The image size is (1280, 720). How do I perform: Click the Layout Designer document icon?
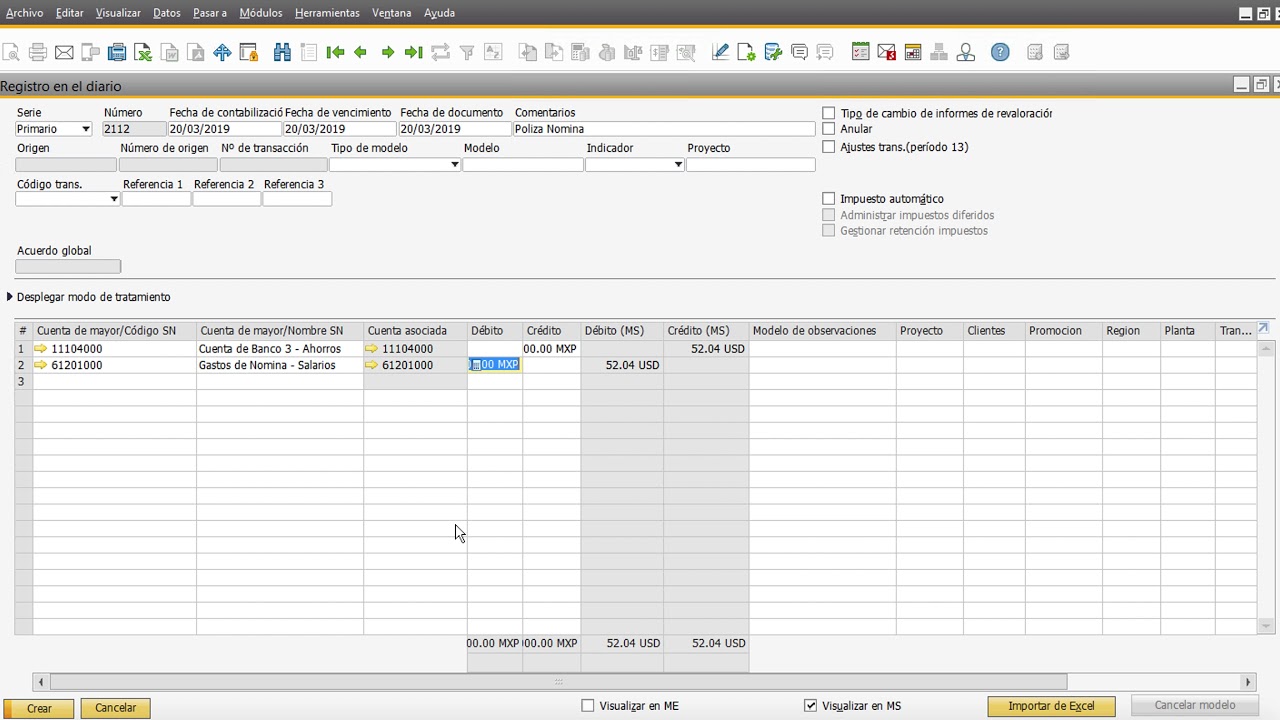tap(746, 52)
